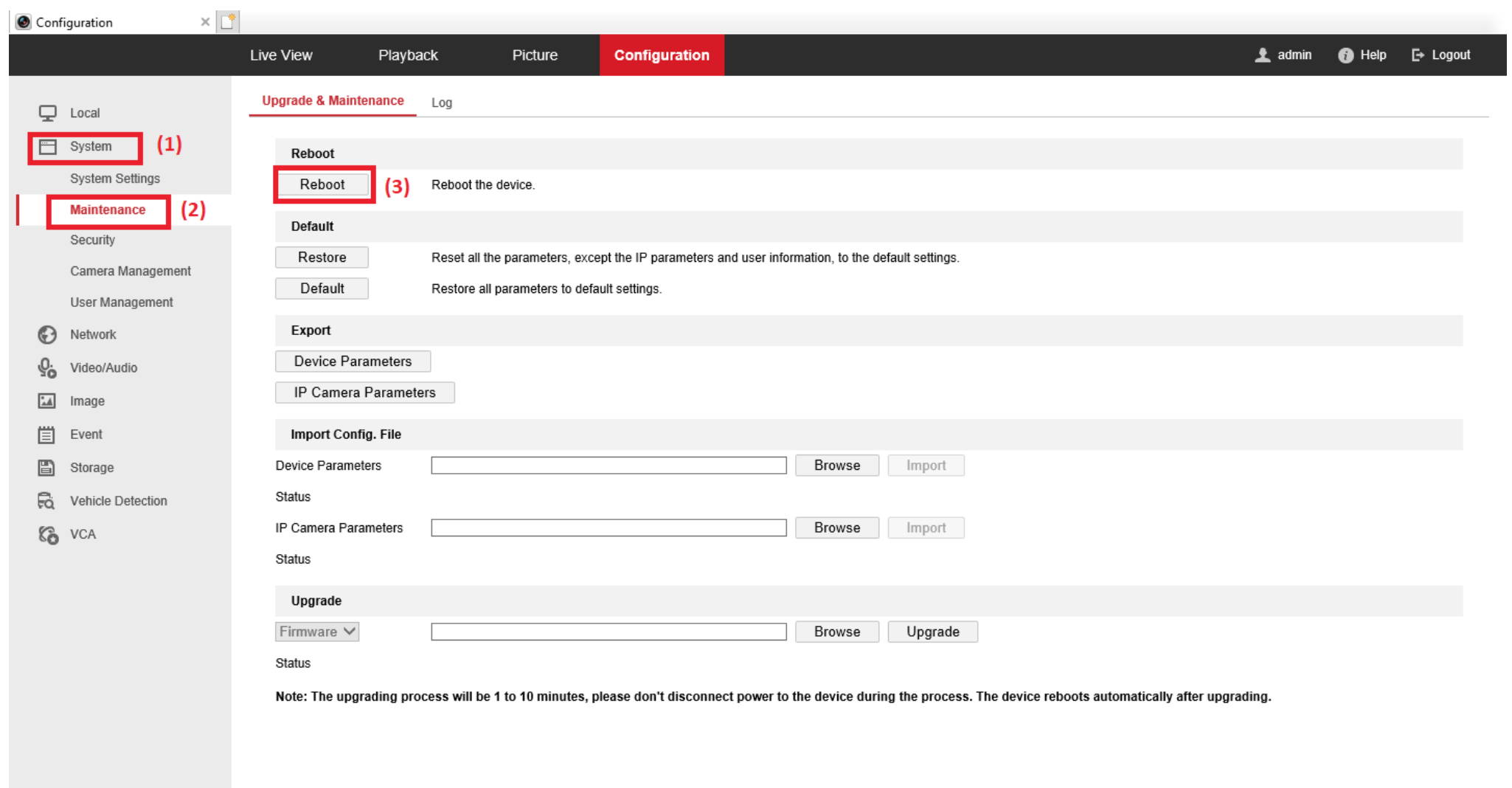The image size is (1512, 788).
Task: Click the Image picture icon
Action: tap(47, 401)
